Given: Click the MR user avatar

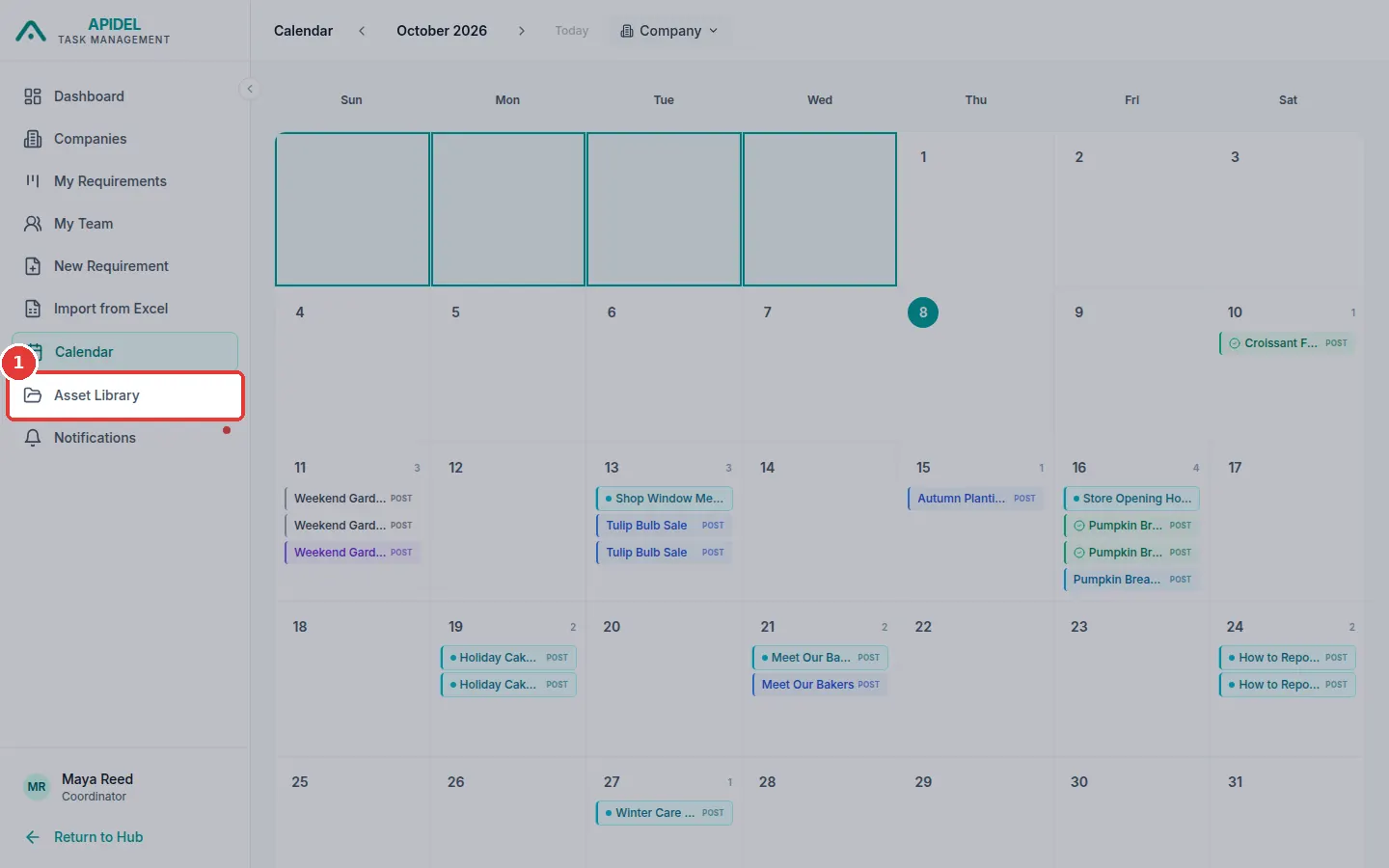Looking at the screenshot, I should 37,787.
